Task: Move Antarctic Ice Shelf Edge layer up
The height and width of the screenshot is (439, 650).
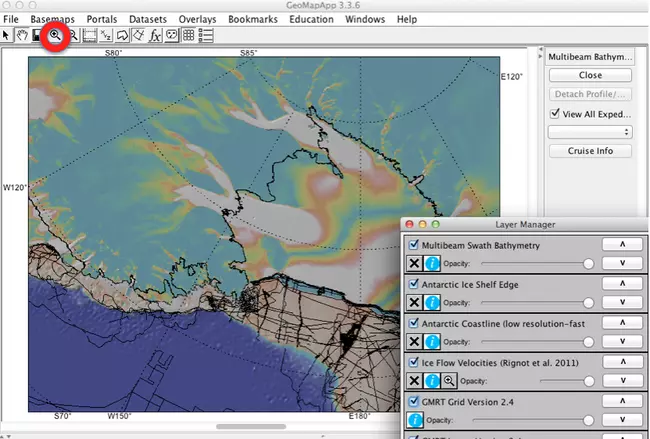Action: [x=621, y=284]
